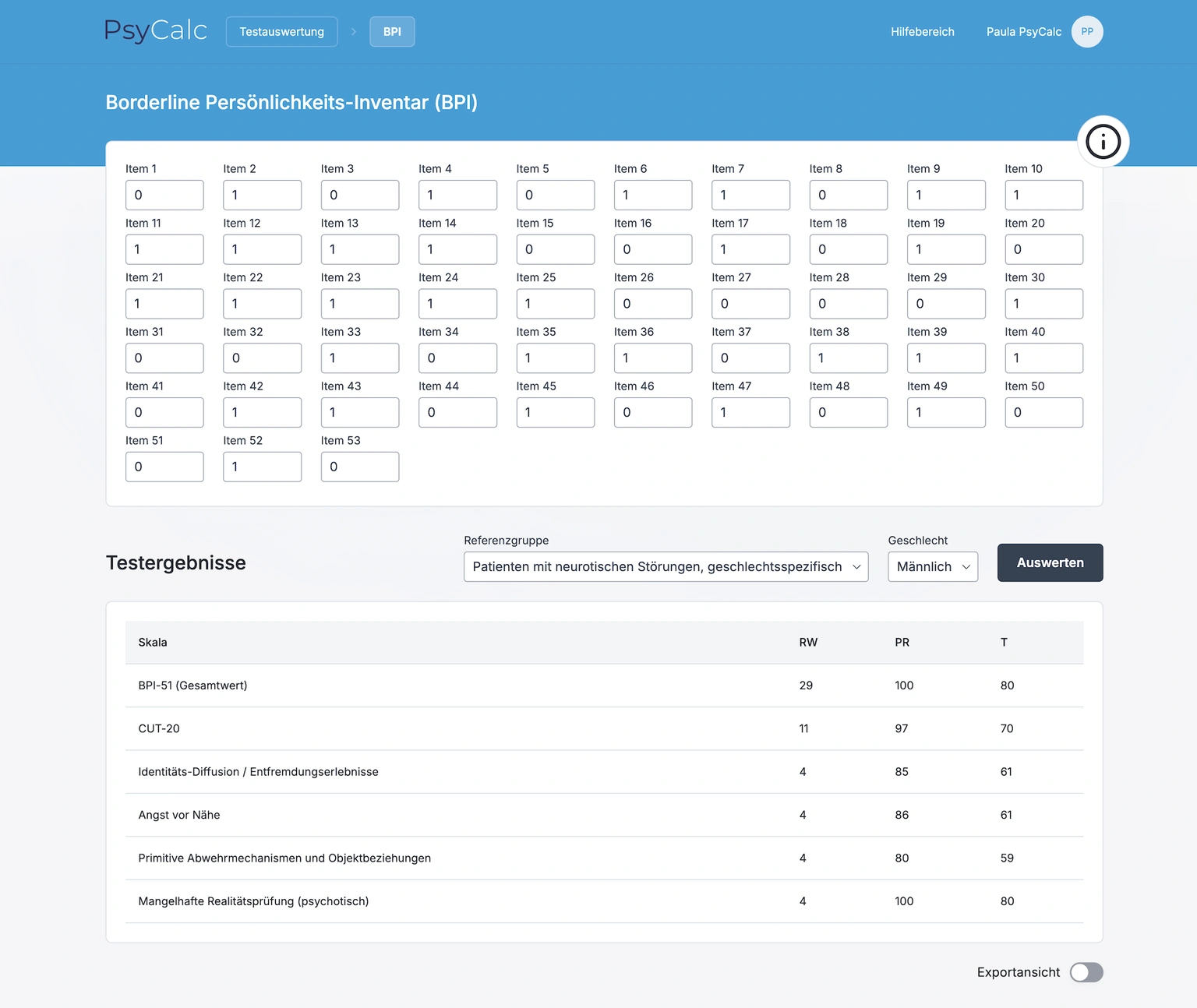Select Testauswertung in the breadcrumb navigation
Image resolution: width=1197 pixels, height=1008 pixels.
[x=281, y=31]
